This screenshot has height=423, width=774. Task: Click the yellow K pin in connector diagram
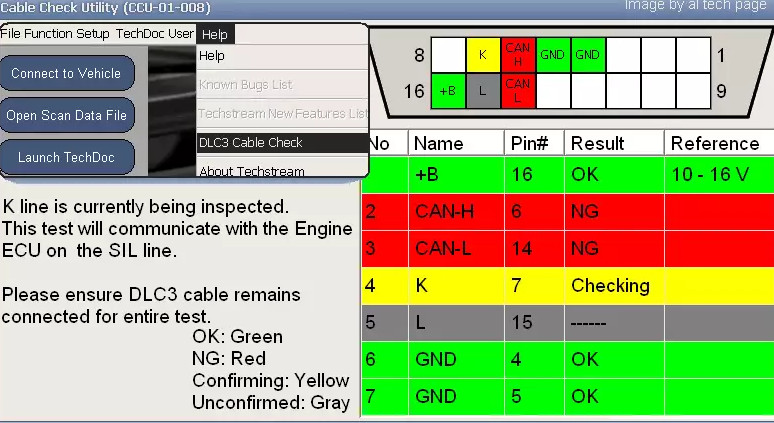pos(483,55)
